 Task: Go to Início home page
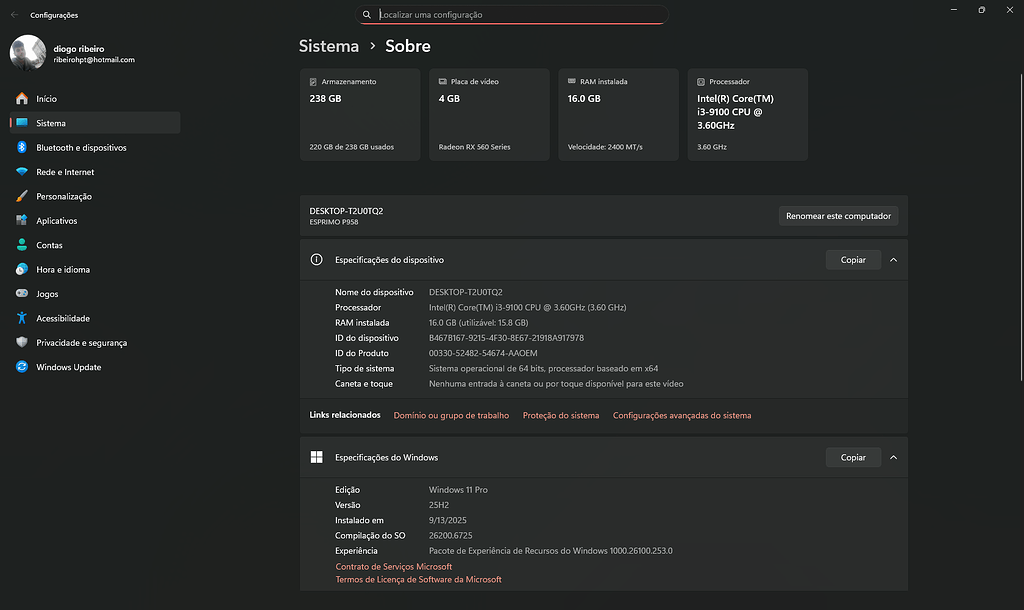coord(47,98)
